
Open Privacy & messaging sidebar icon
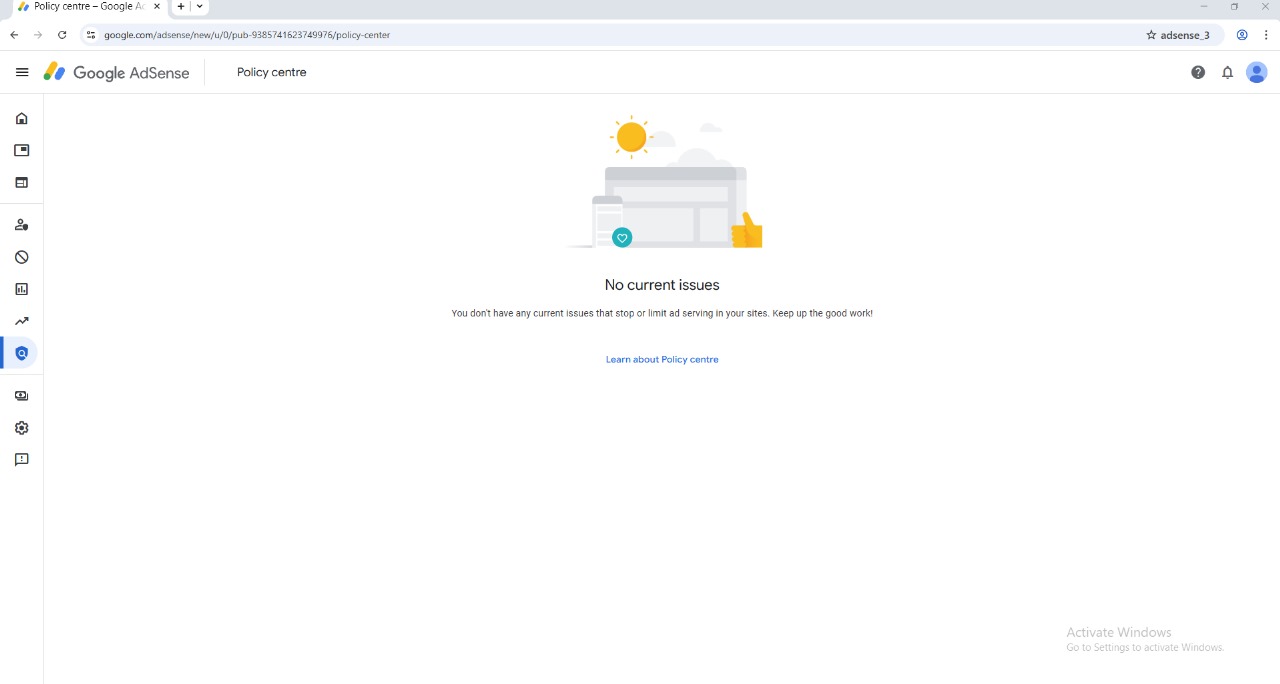click(x=22, y=225)
